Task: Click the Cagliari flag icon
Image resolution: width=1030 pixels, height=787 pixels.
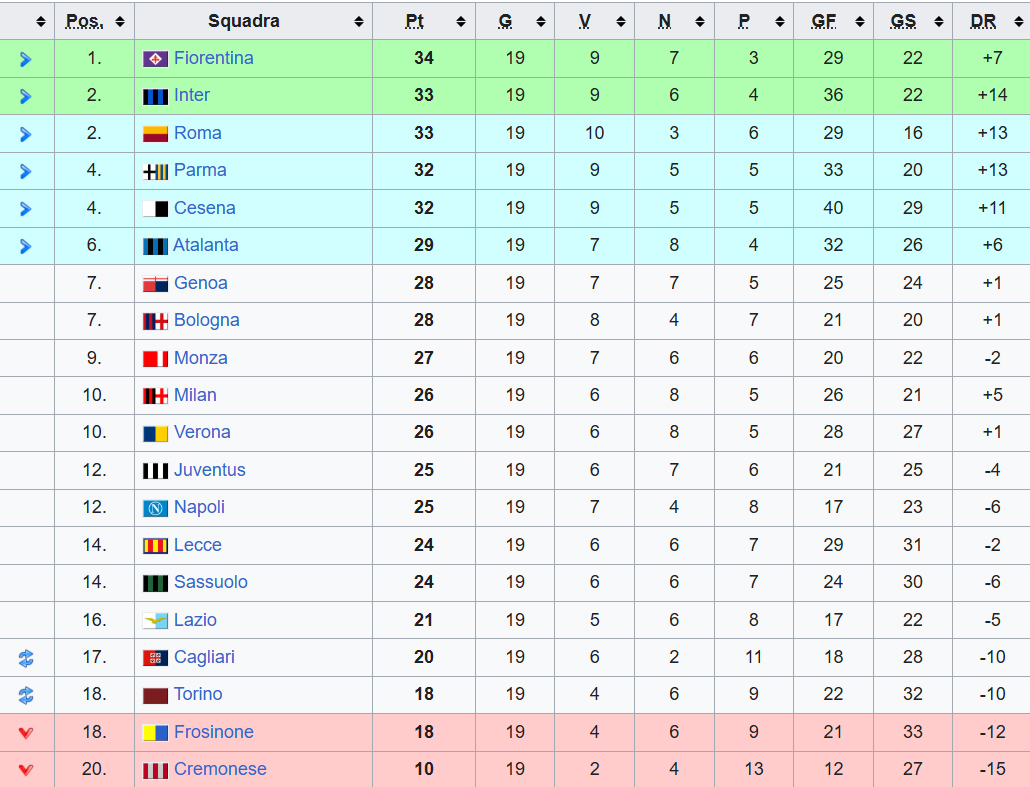Action: point(155,658)
